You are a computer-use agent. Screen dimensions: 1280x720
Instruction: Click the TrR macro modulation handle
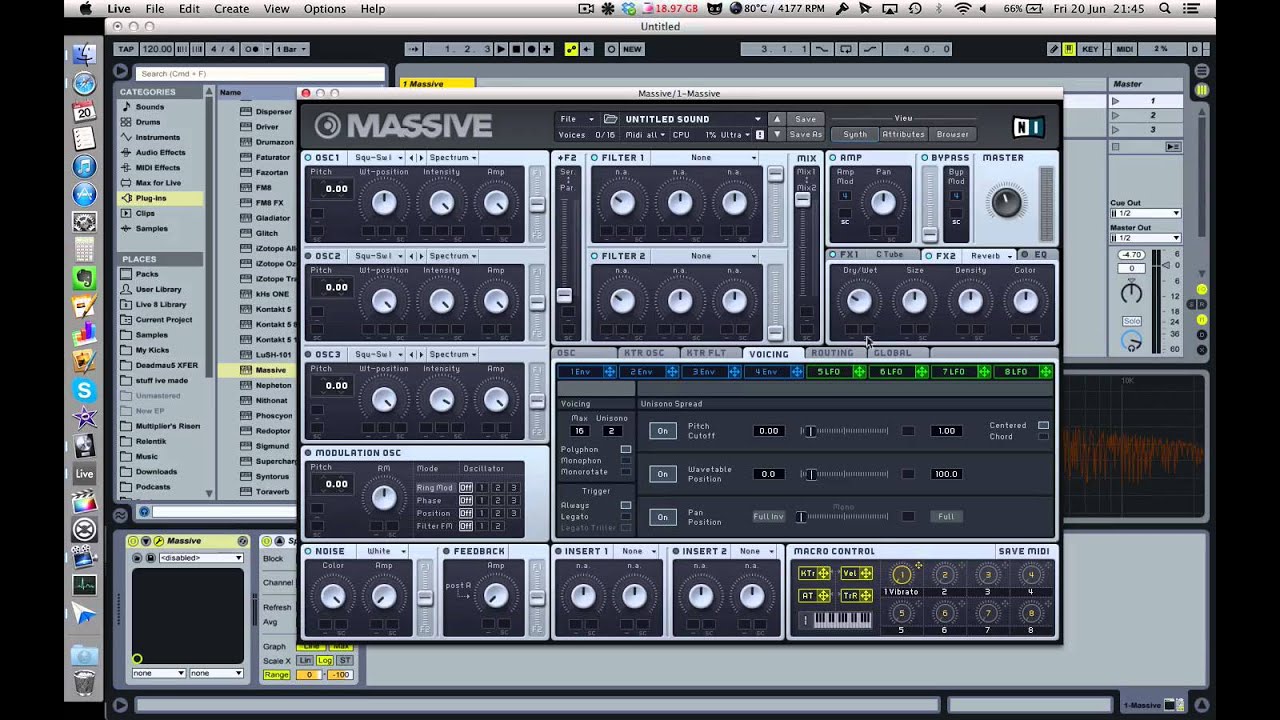click(x=865, y=595)
